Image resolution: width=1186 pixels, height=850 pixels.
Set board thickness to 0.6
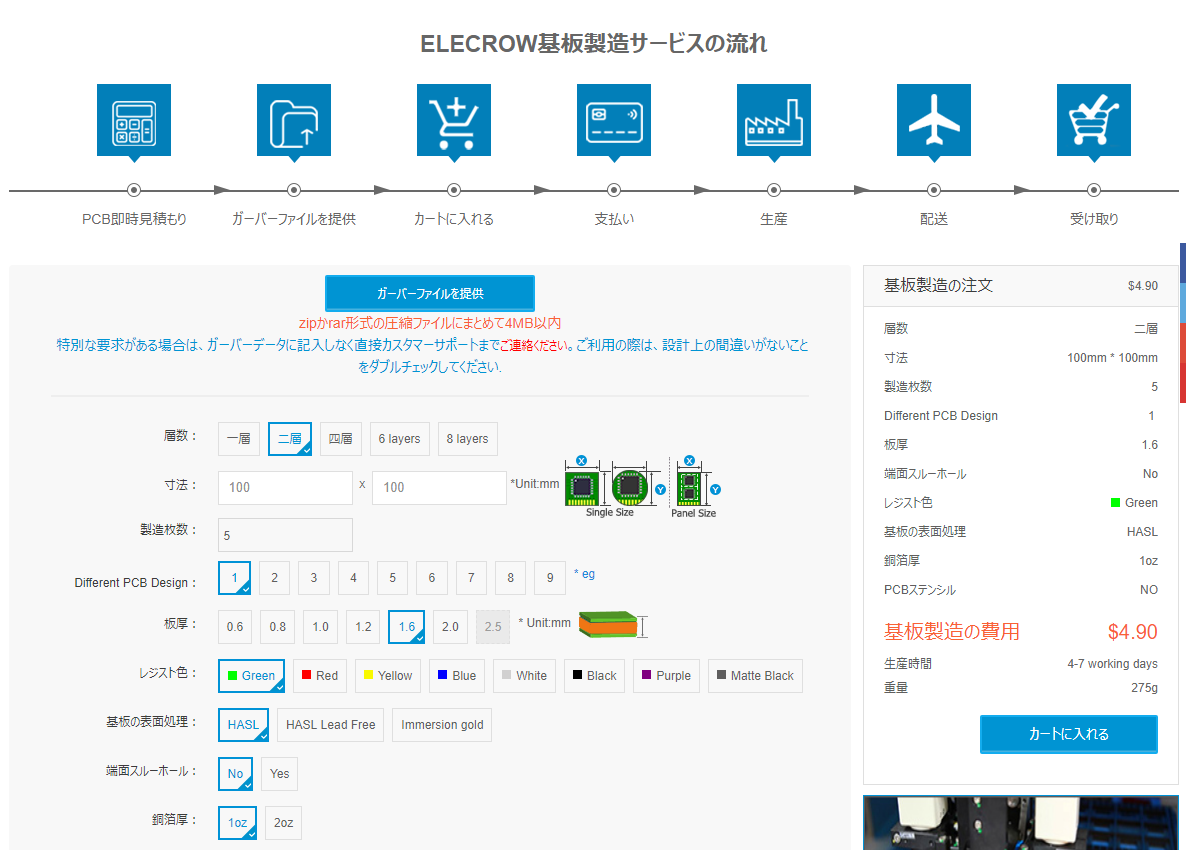coord(235,627)
